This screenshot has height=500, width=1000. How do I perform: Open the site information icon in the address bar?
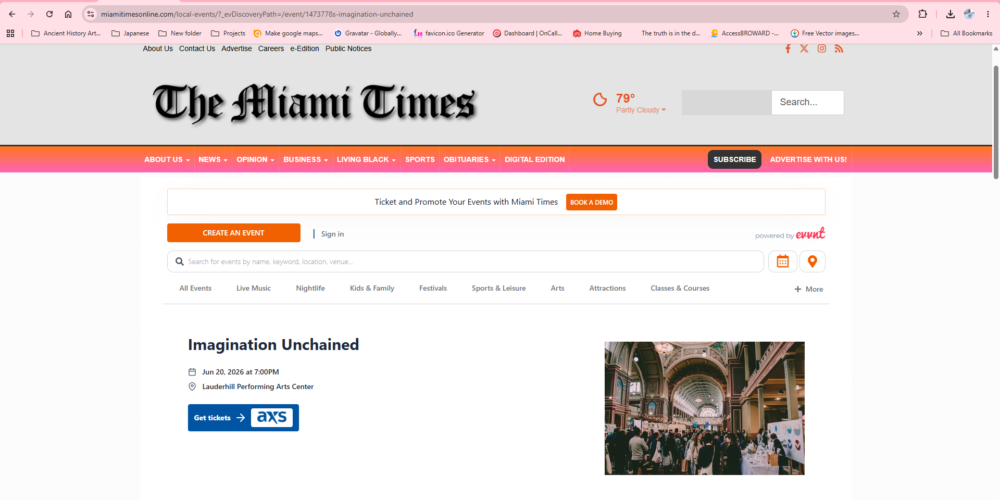[x=91, y=14]
